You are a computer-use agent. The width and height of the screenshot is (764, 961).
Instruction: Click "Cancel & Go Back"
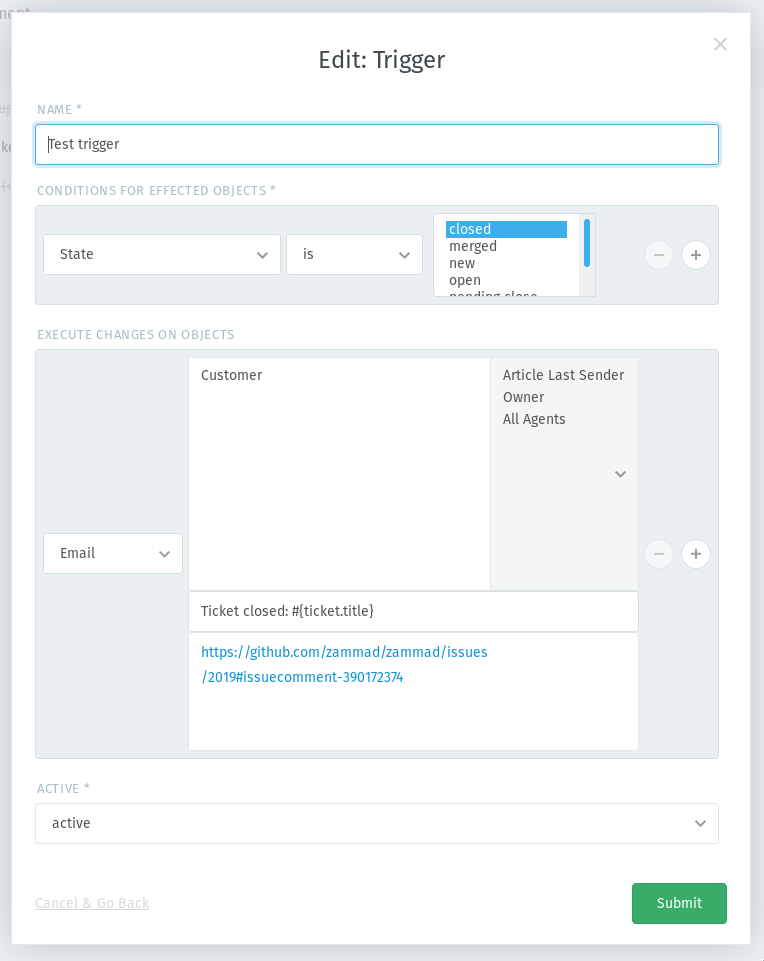92,902
